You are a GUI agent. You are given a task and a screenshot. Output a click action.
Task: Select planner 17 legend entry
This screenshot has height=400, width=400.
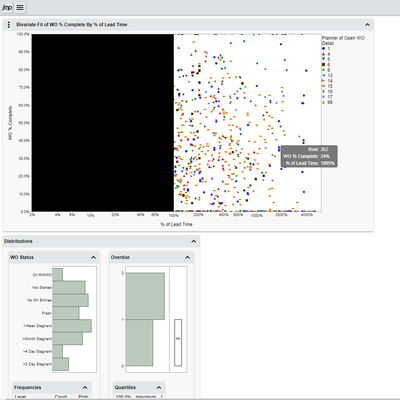tap(327, 97)
